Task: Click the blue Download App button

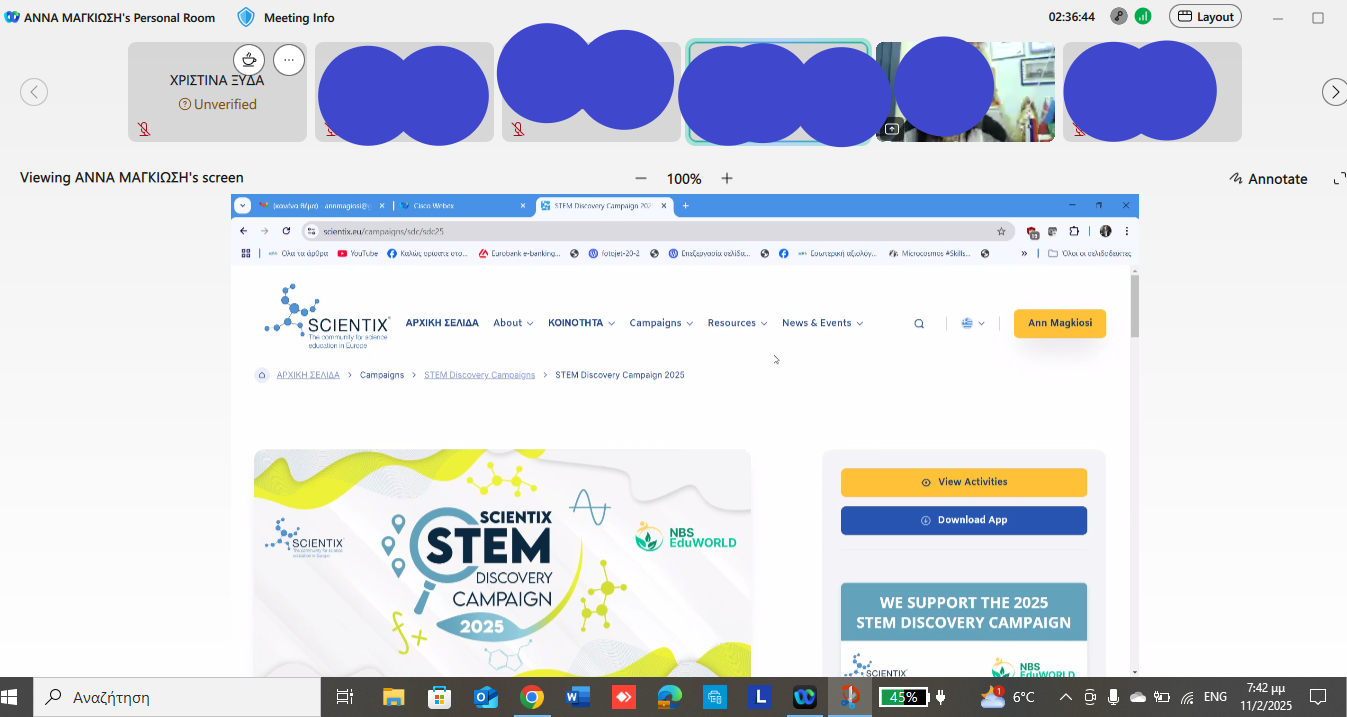Action: (963, 520)
